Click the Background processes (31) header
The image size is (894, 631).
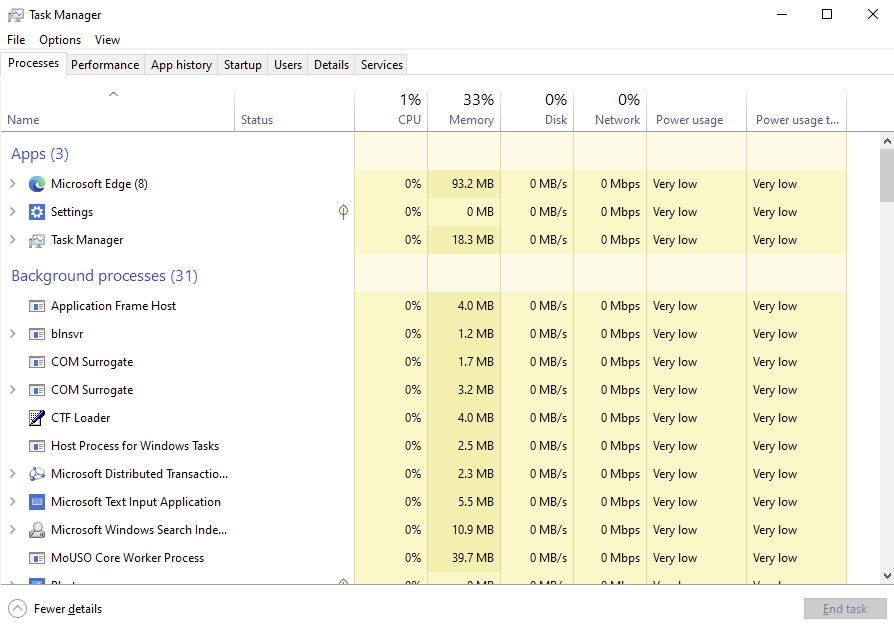click(x=104, y=276)
